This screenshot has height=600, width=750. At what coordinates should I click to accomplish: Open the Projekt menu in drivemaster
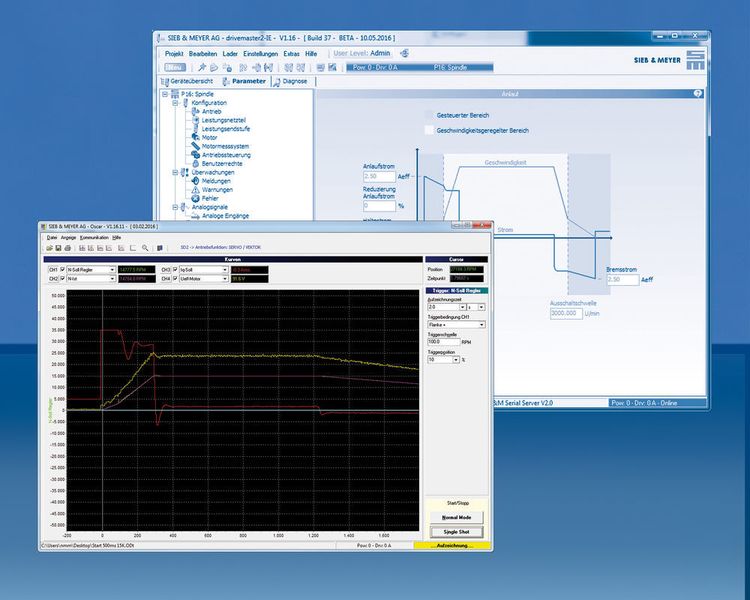coord(174,54)
